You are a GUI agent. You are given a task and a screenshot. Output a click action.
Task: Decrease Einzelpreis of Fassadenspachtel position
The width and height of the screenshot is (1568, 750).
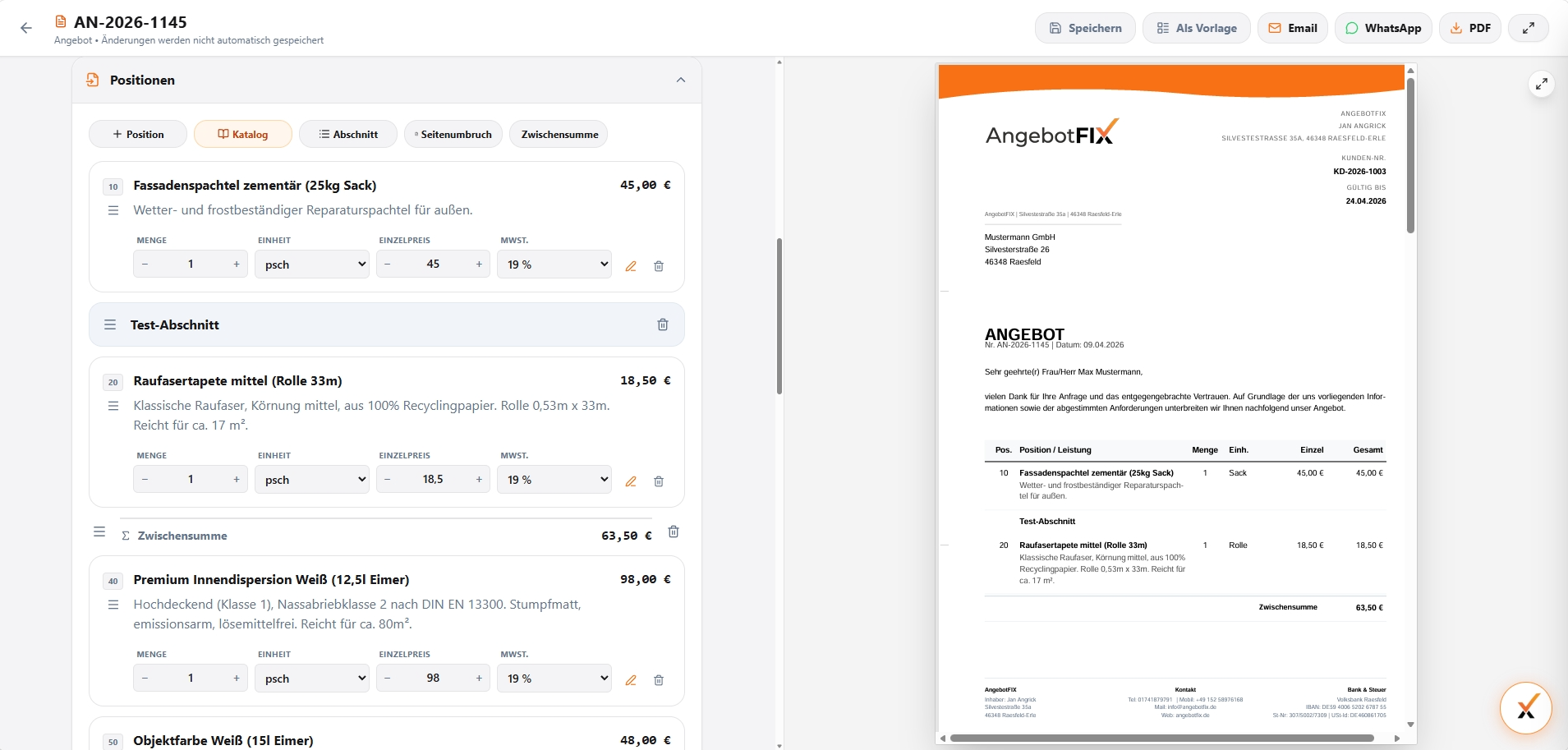388,265
